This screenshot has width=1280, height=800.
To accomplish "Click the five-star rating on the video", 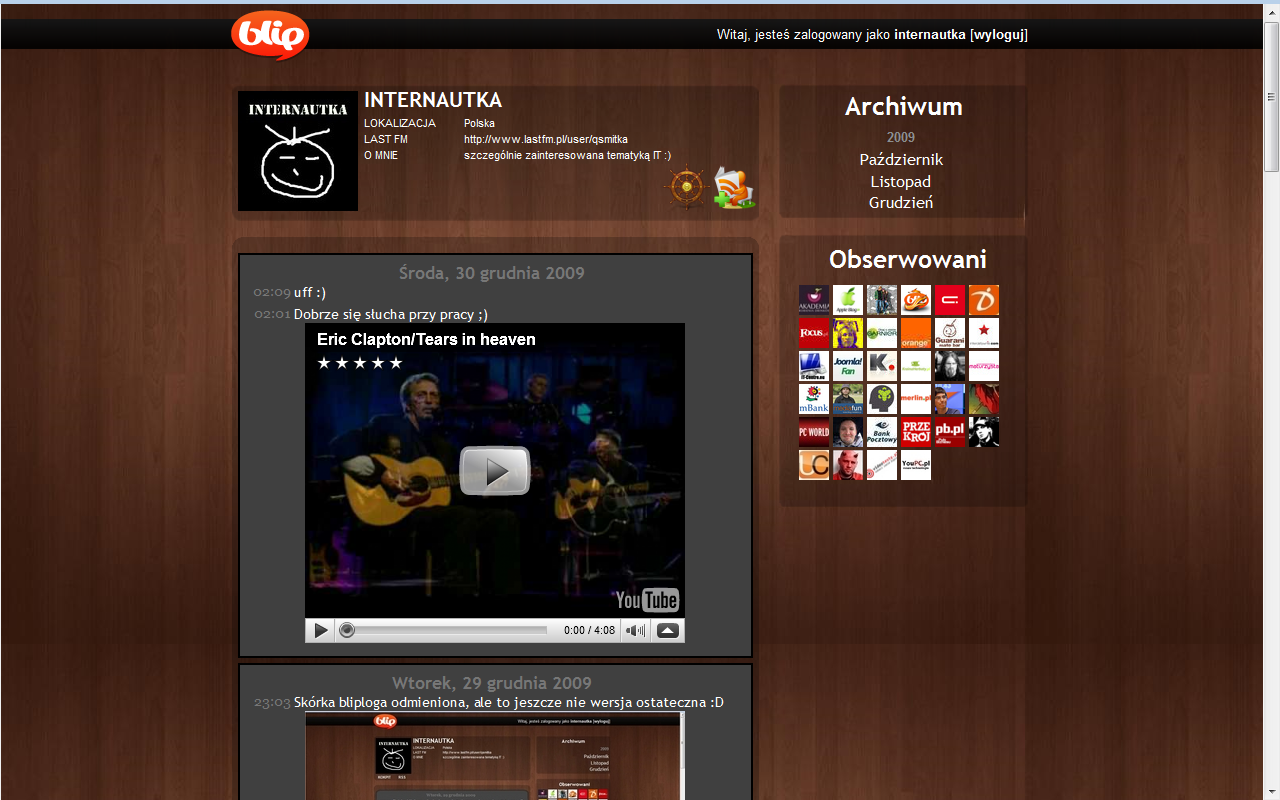I will pos(360,363).
